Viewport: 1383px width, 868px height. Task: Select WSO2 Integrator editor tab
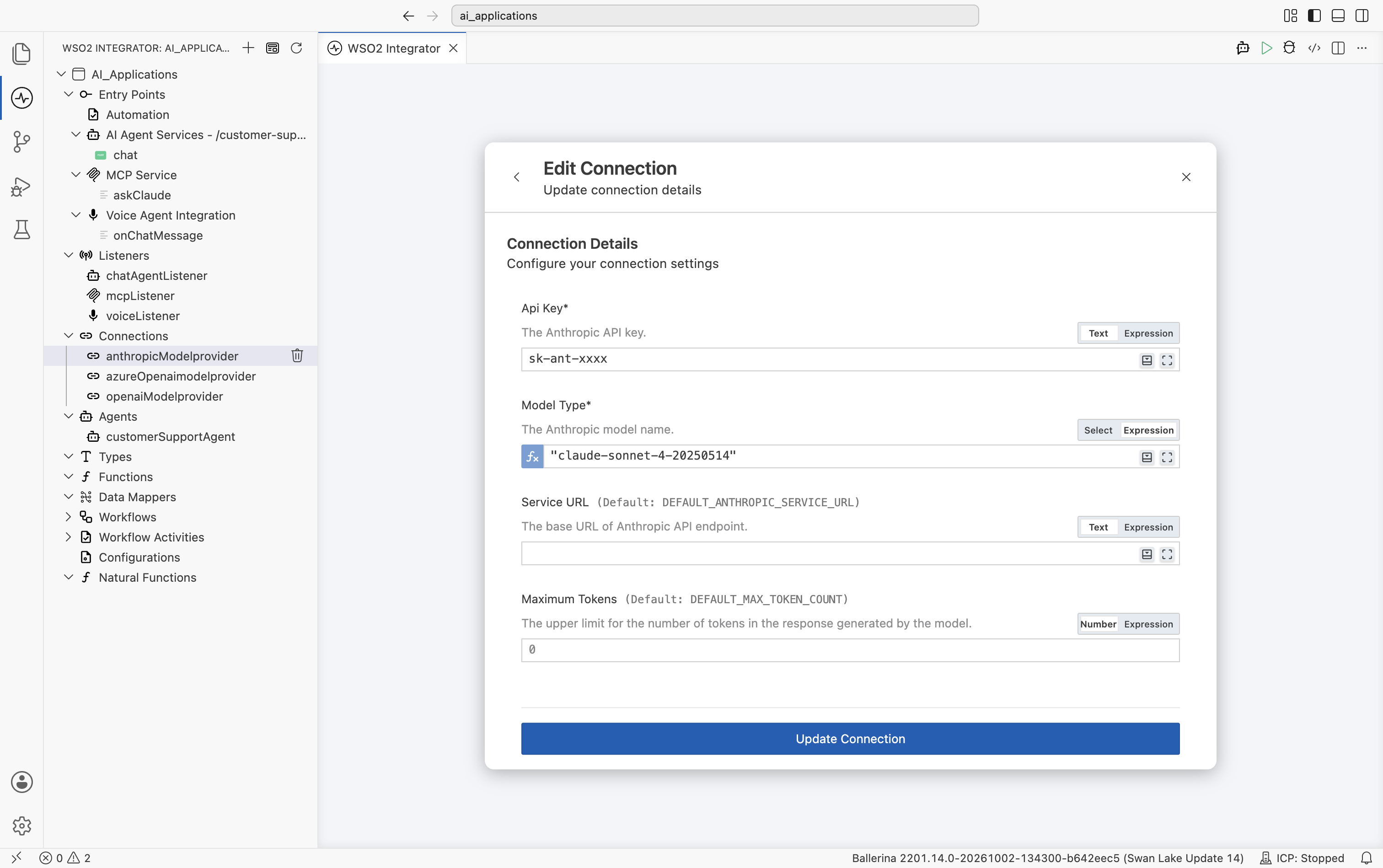[x=393, y=48]
